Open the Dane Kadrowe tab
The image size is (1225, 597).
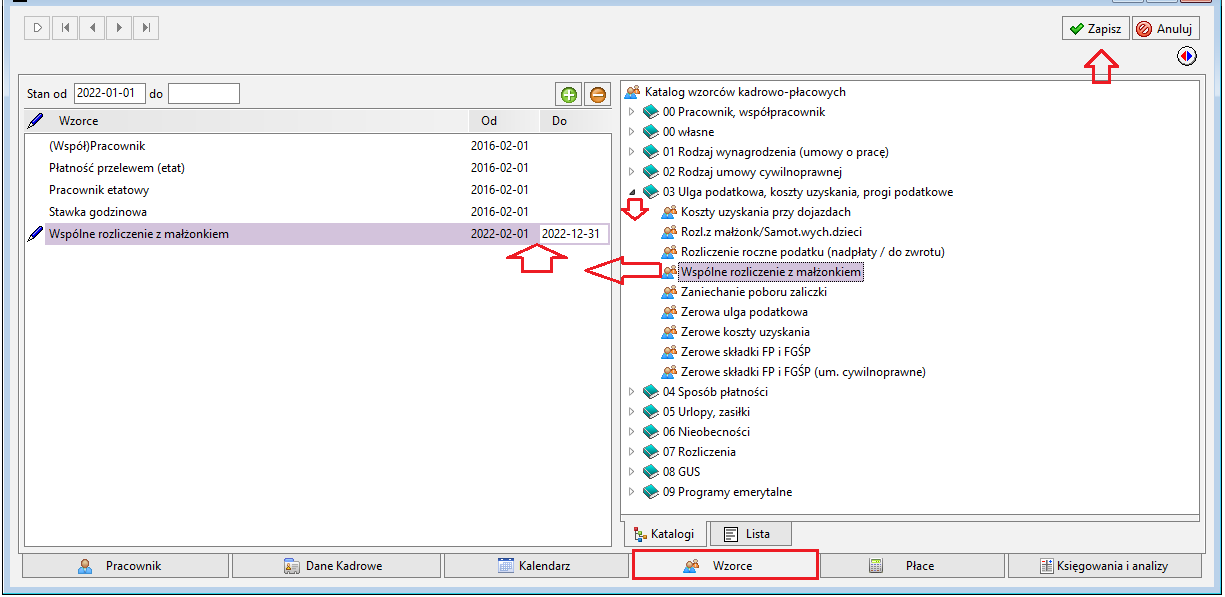click(x=335, y=566)
